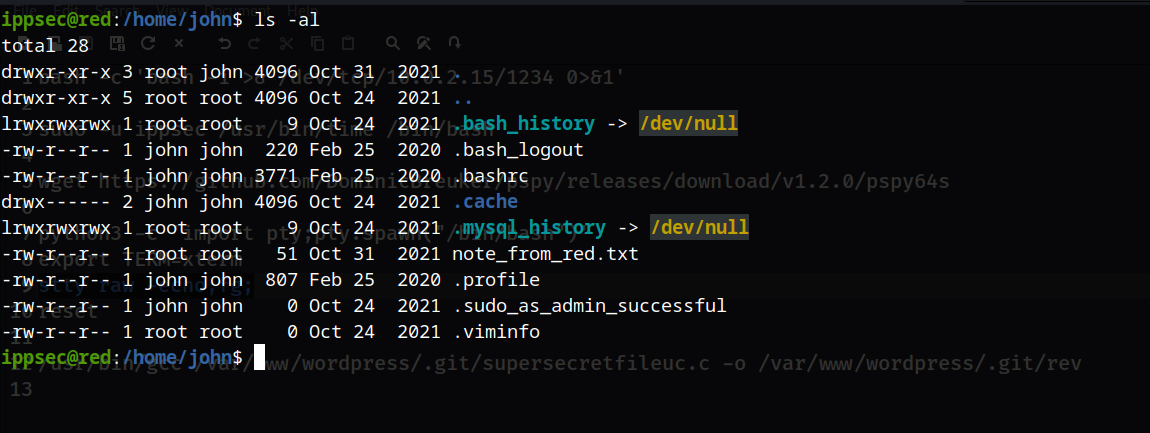Click the .sudo_as_admin_successful filename
The width and height of the screenshot is (1150, 433).
coord(589,306)
